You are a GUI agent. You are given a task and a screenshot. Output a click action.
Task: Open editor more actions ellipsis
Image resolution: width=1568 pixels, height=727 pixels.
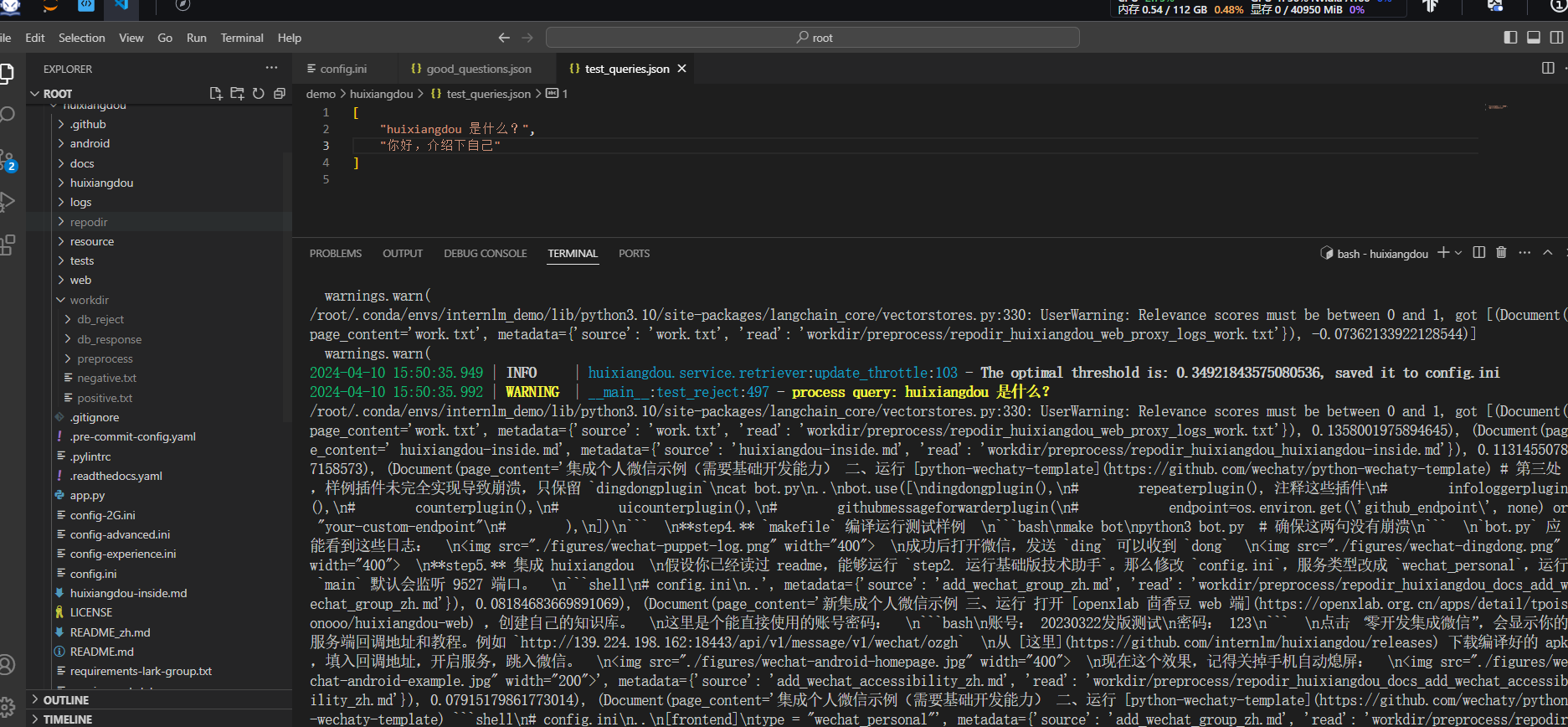tap(1565, 68)
